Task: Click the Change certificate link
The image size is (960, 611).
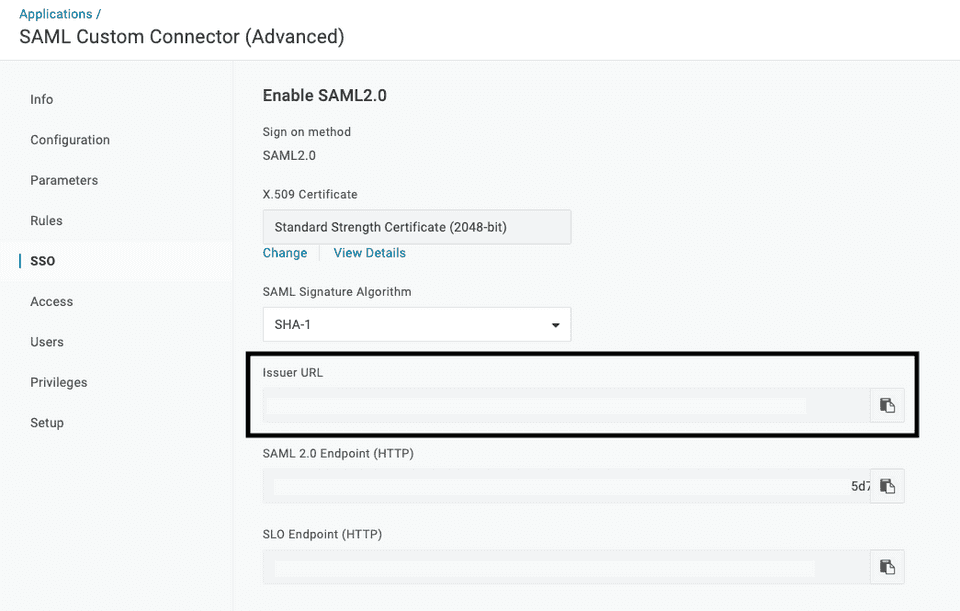Action: click(285, 253)
